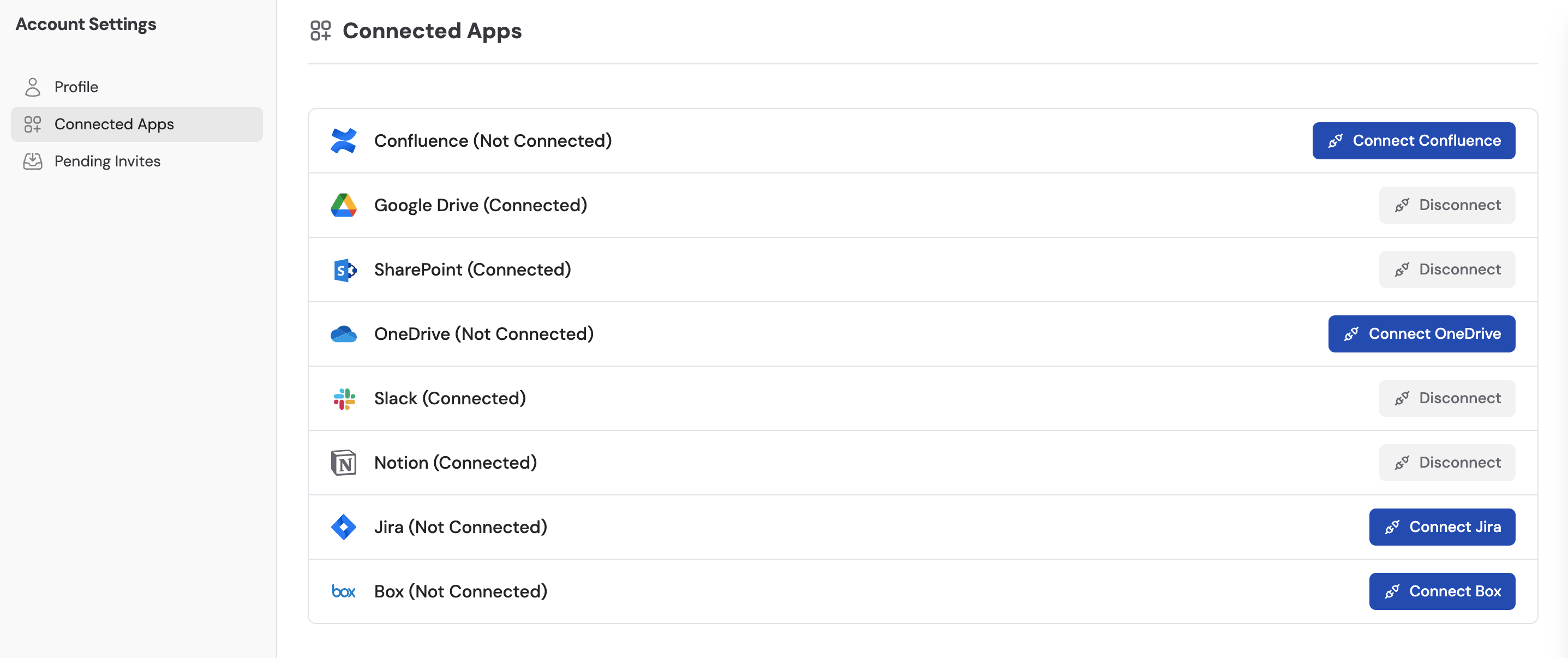
Task: Connect the Box app
Action: pos(1442,591)
